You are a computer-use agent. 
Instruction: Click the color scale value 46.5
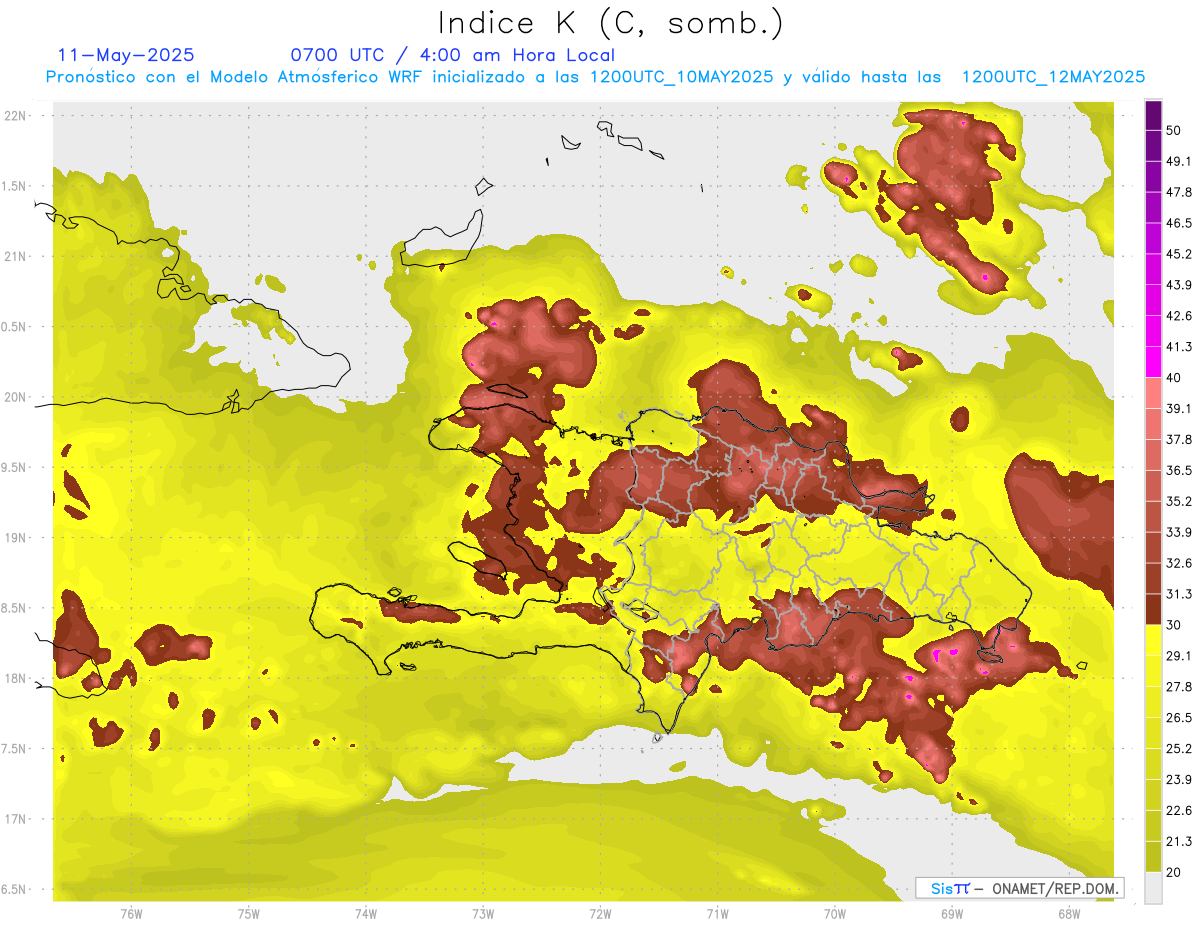point(1178,223)
